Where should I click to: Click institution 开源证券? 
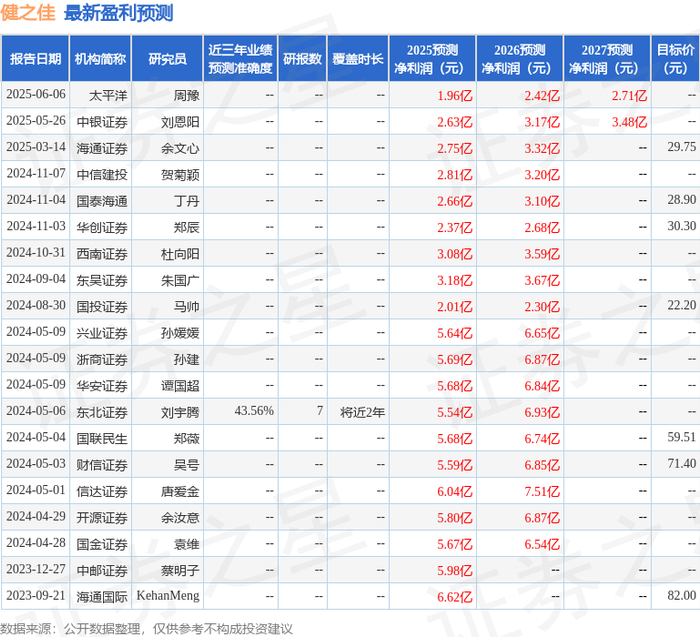click(x=102, y=517)
